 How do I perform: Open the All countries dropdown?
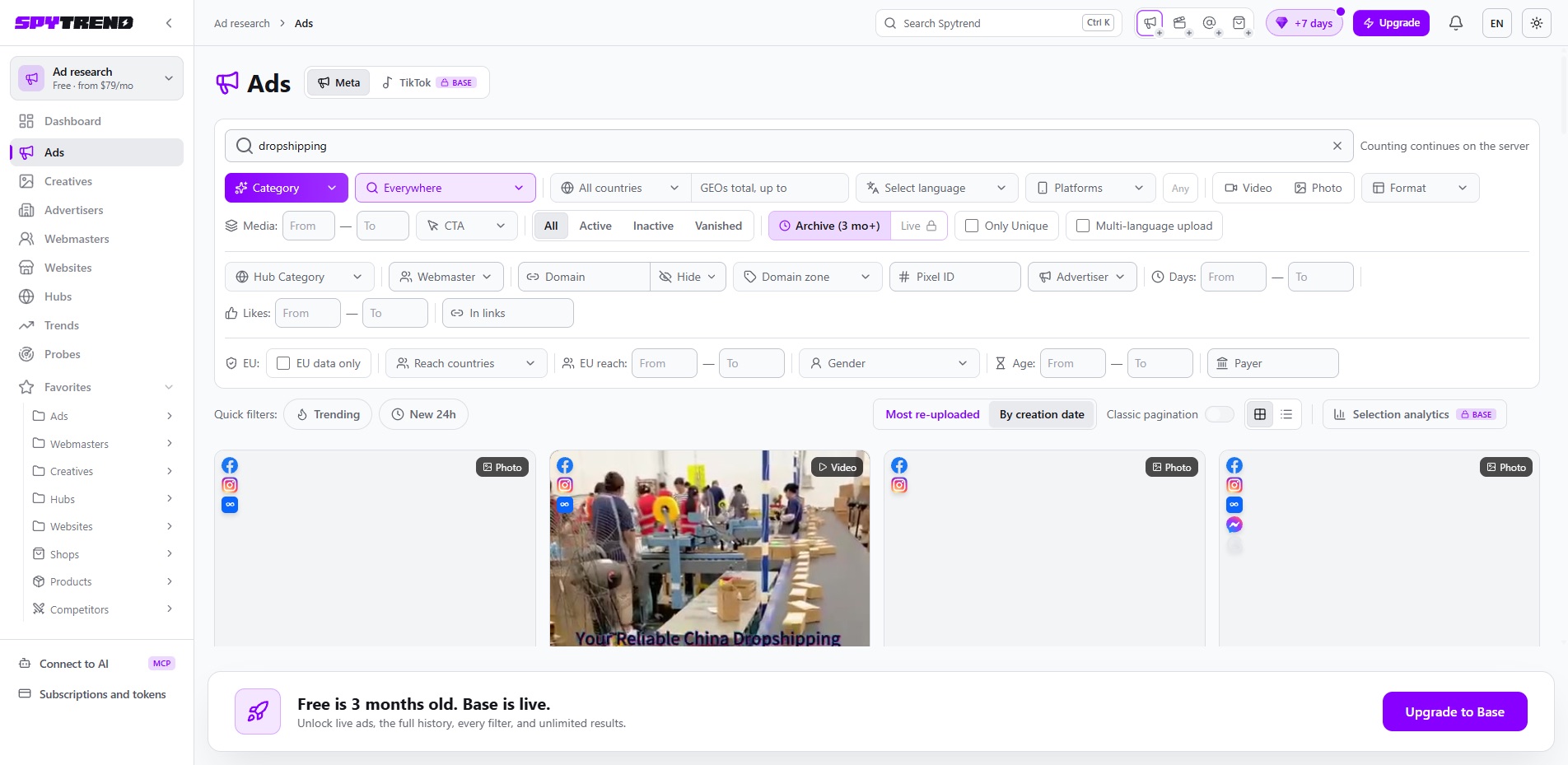click(620, 188)
